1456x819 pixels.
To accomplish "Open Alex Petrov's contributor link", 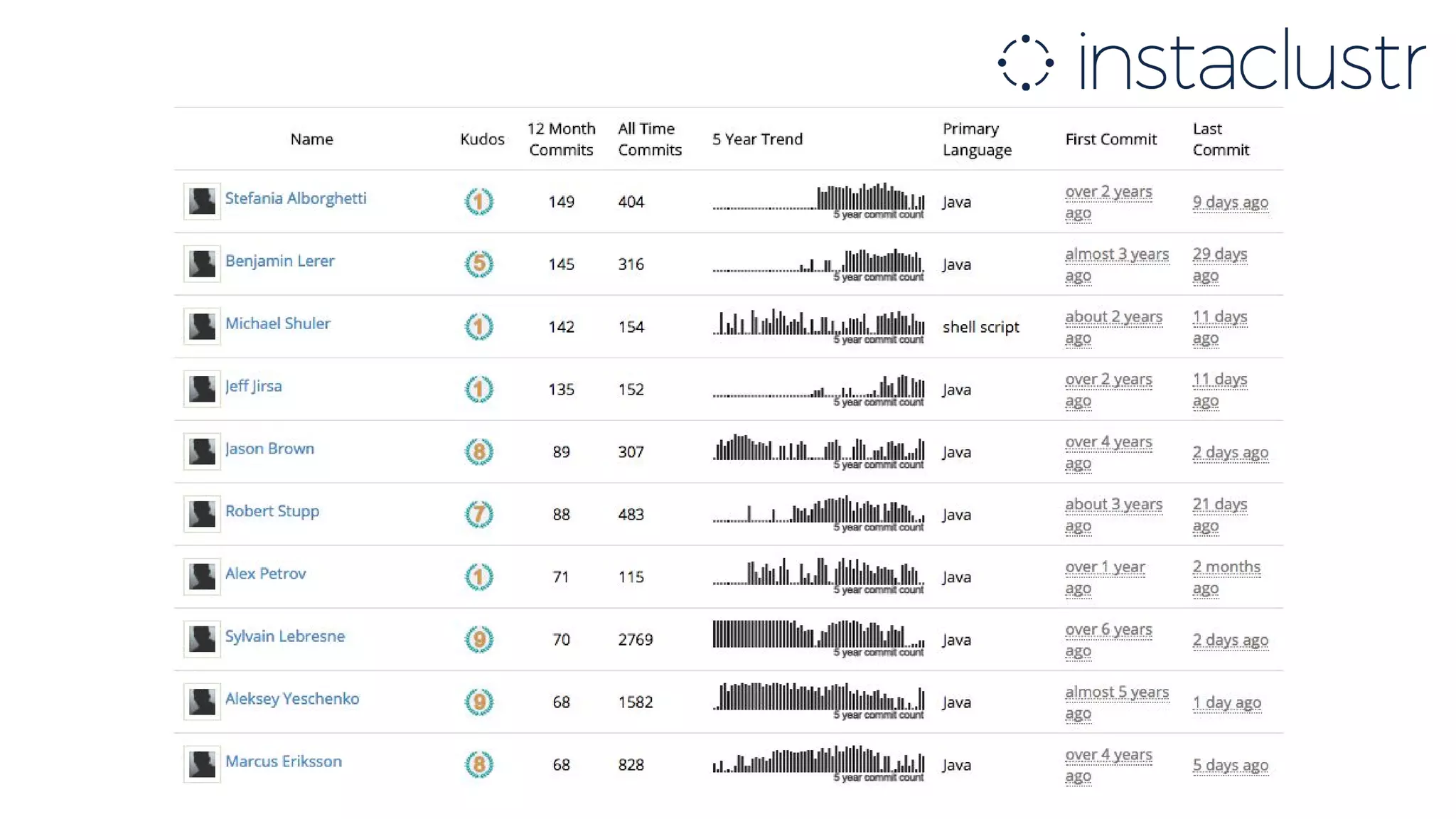I will point(265,574).
